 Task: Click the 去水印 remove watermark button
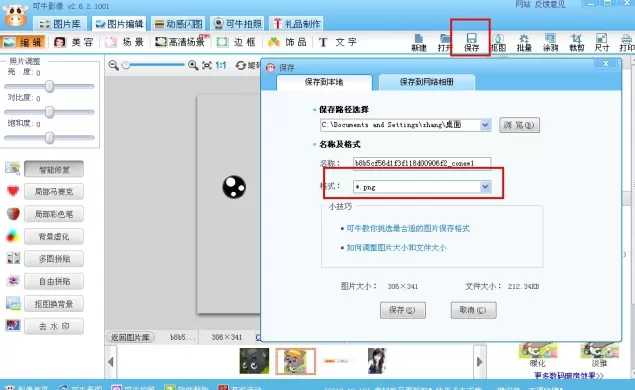54,326
